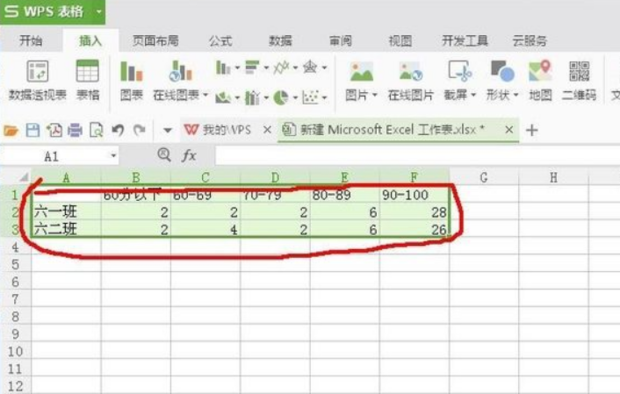Add a new document tab with plus

(x=532, y=130)
